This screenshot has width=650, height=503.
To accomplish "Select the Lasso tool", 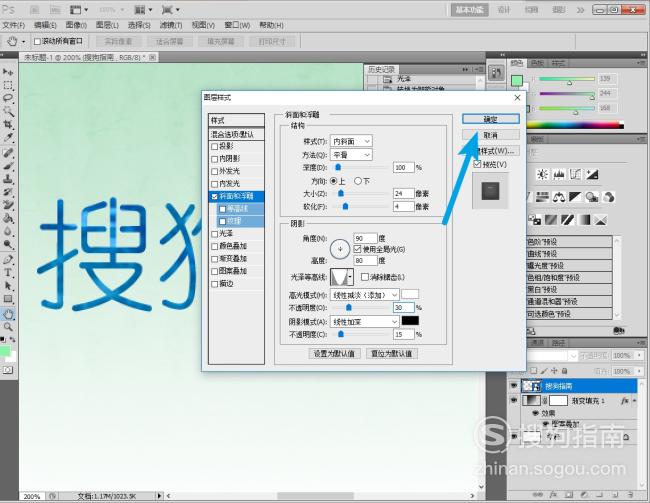I will pyautogui.click(x=8, y=98).
